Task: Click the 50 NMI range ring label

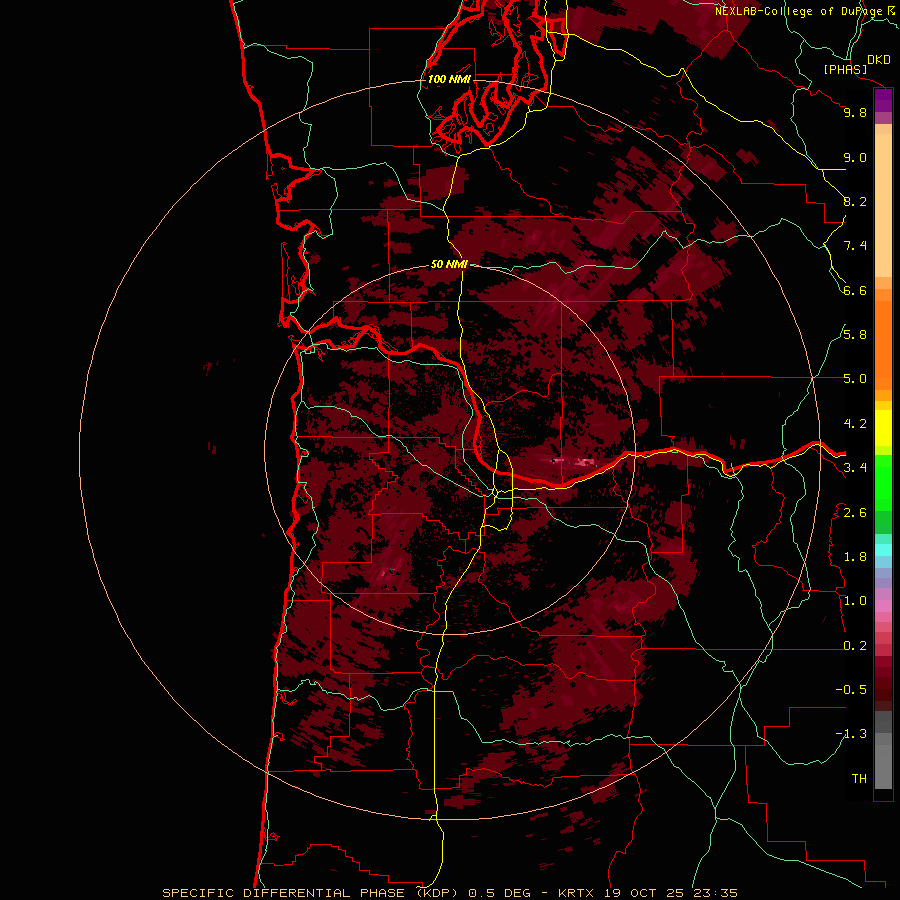Action: 449,265
